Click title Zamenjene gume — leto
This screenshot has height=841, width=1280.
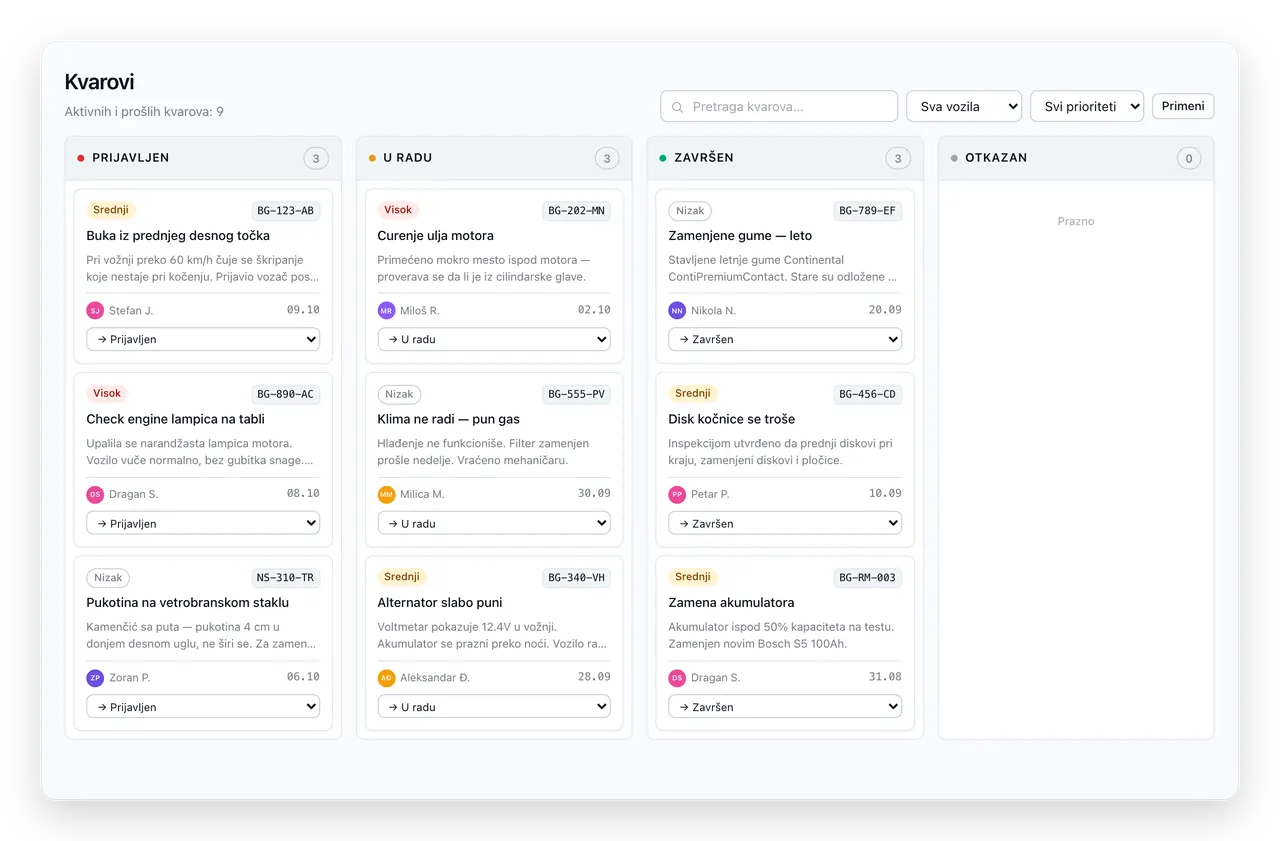pos(740,236)
